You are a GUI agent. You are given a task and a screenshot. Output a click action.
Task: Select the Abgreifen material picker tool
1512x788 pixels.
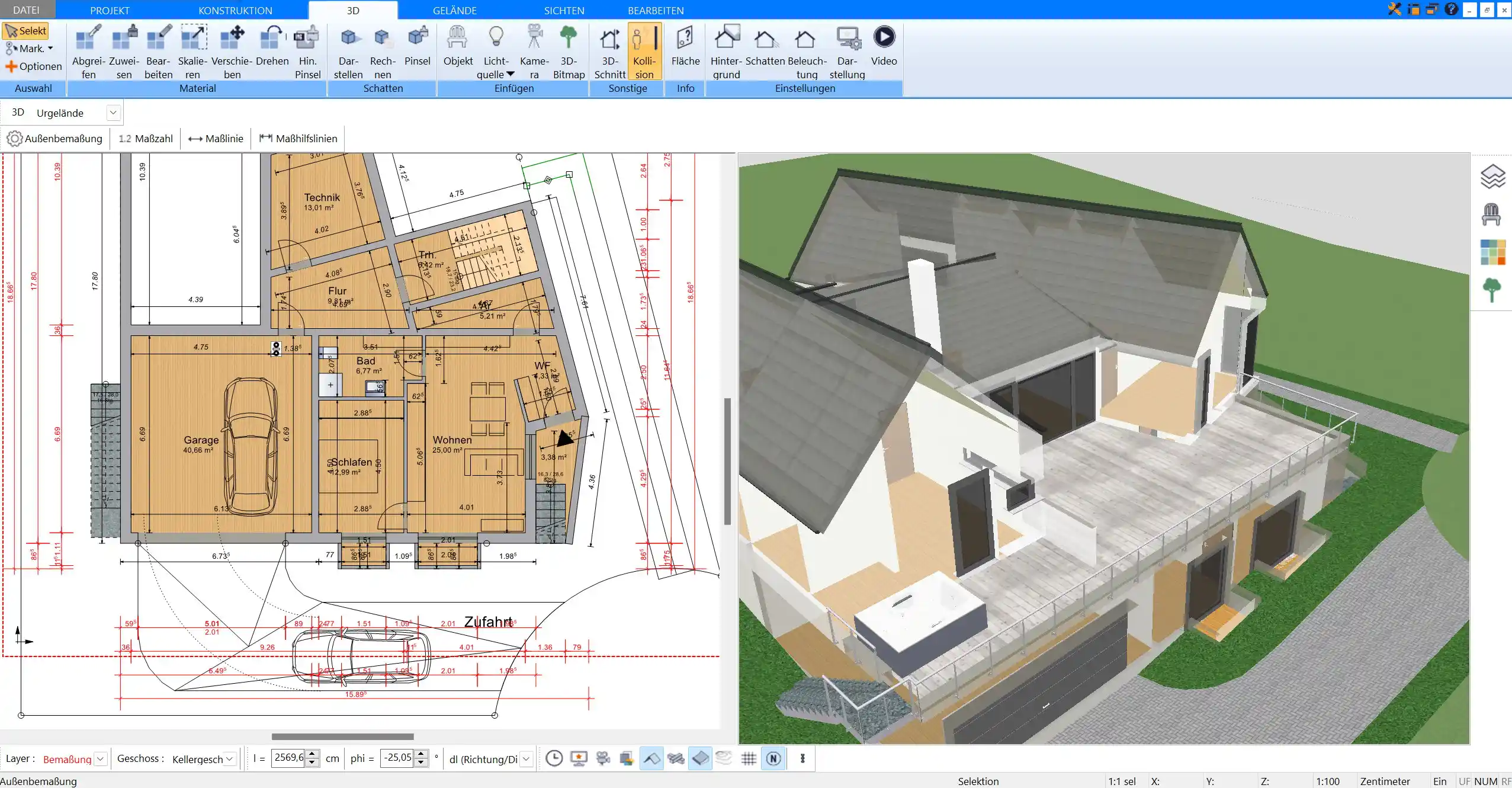88,52
